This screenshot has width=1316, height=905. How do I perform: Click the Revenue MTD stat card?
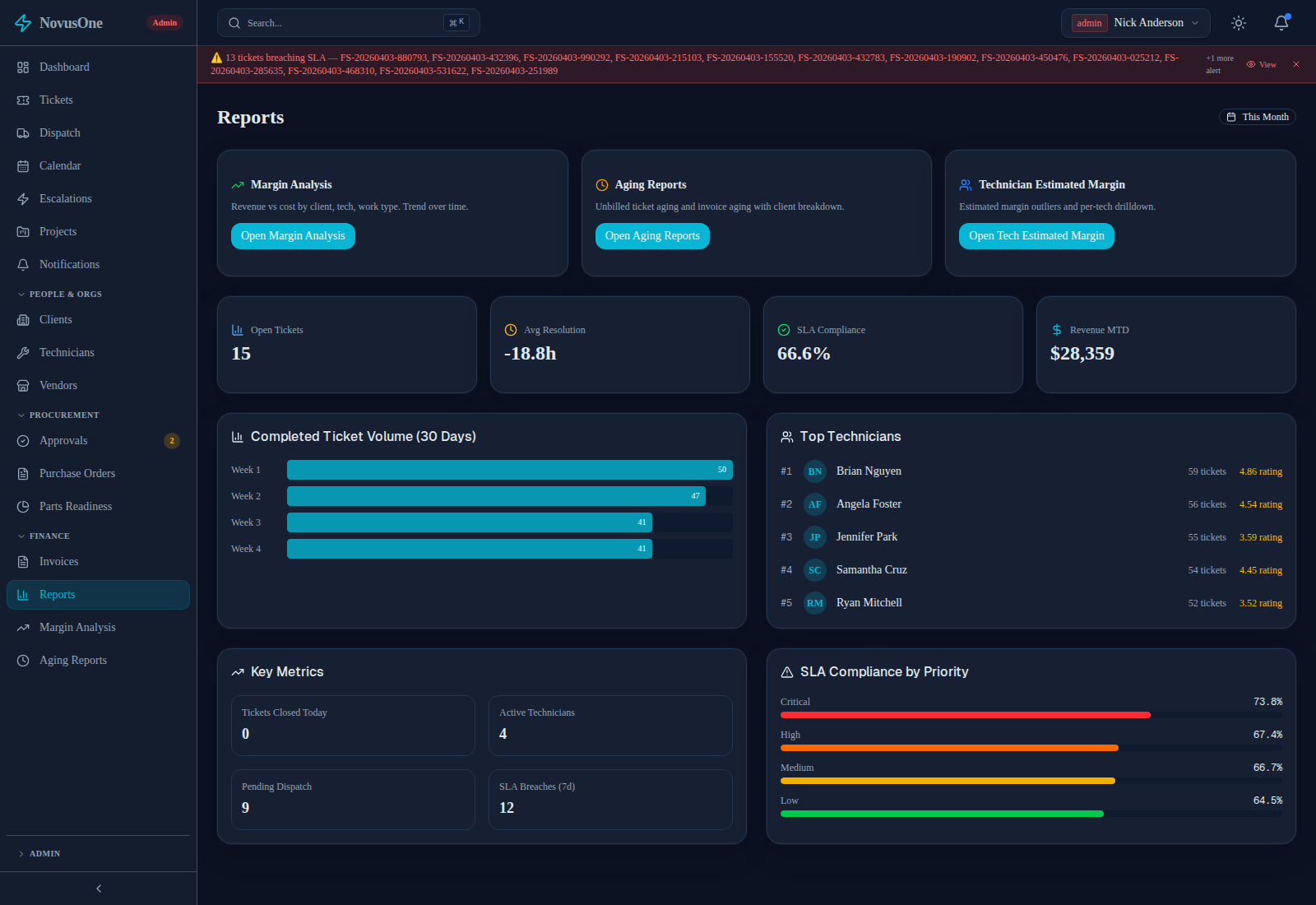[1166, 345]
